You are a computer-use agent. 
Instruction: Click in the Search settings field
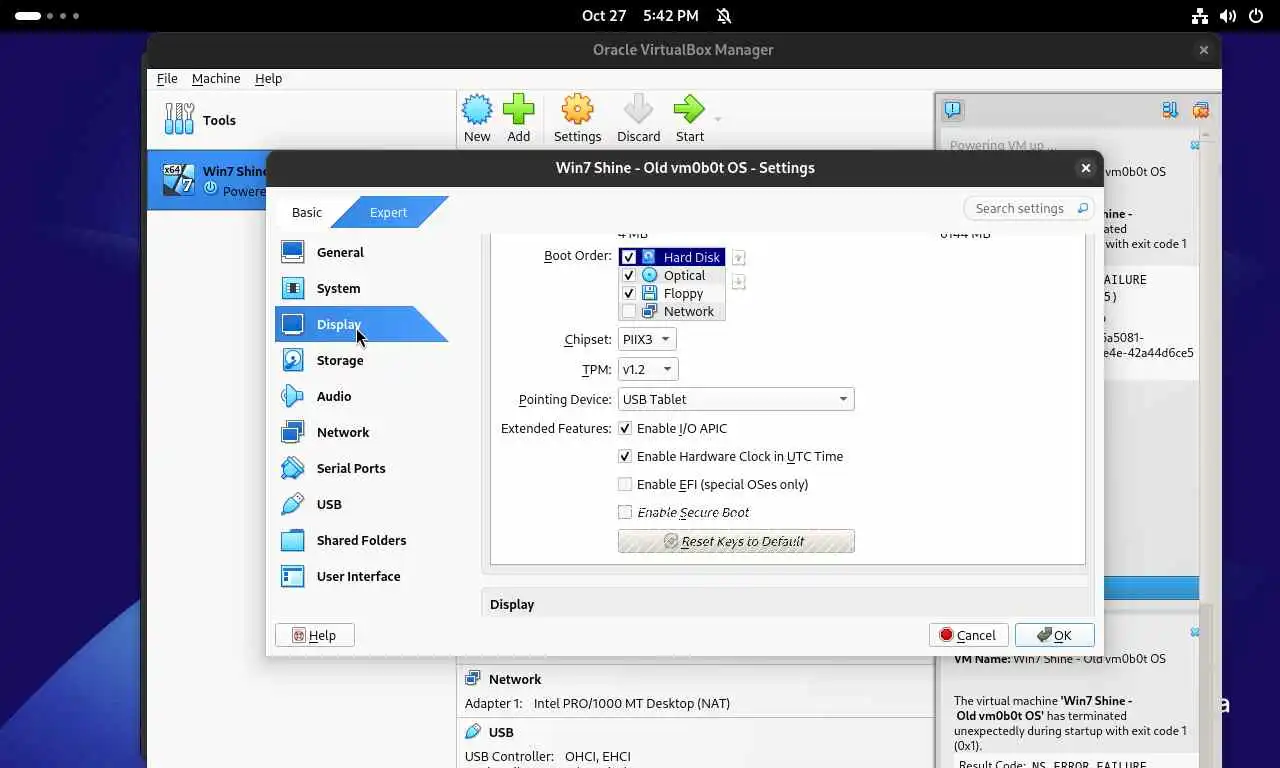point(1028,208)
